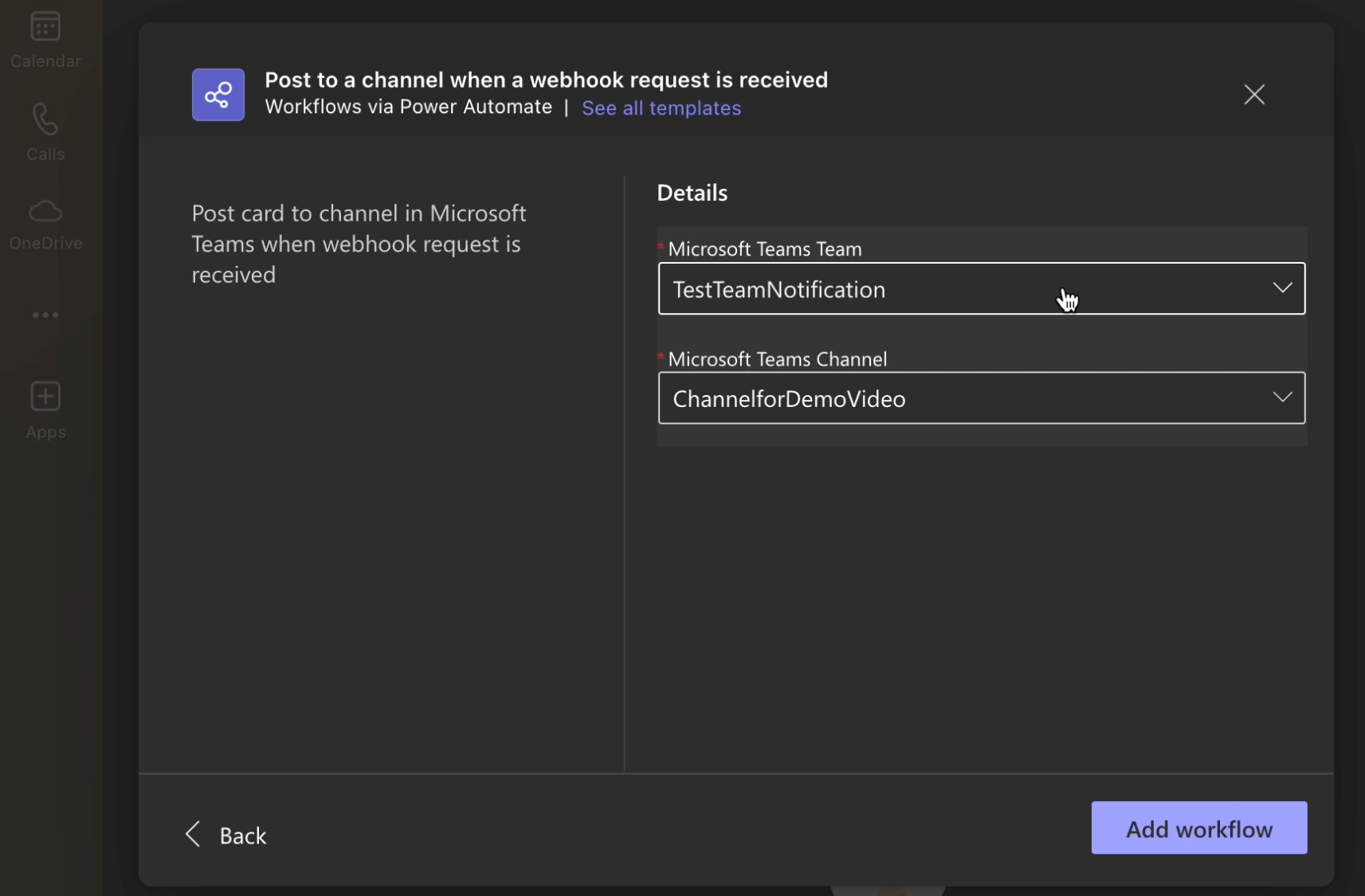Expand the chevron on the ChannelforDemoVideo field
Screen dimensions: 1365x896
coord(1282,397)
